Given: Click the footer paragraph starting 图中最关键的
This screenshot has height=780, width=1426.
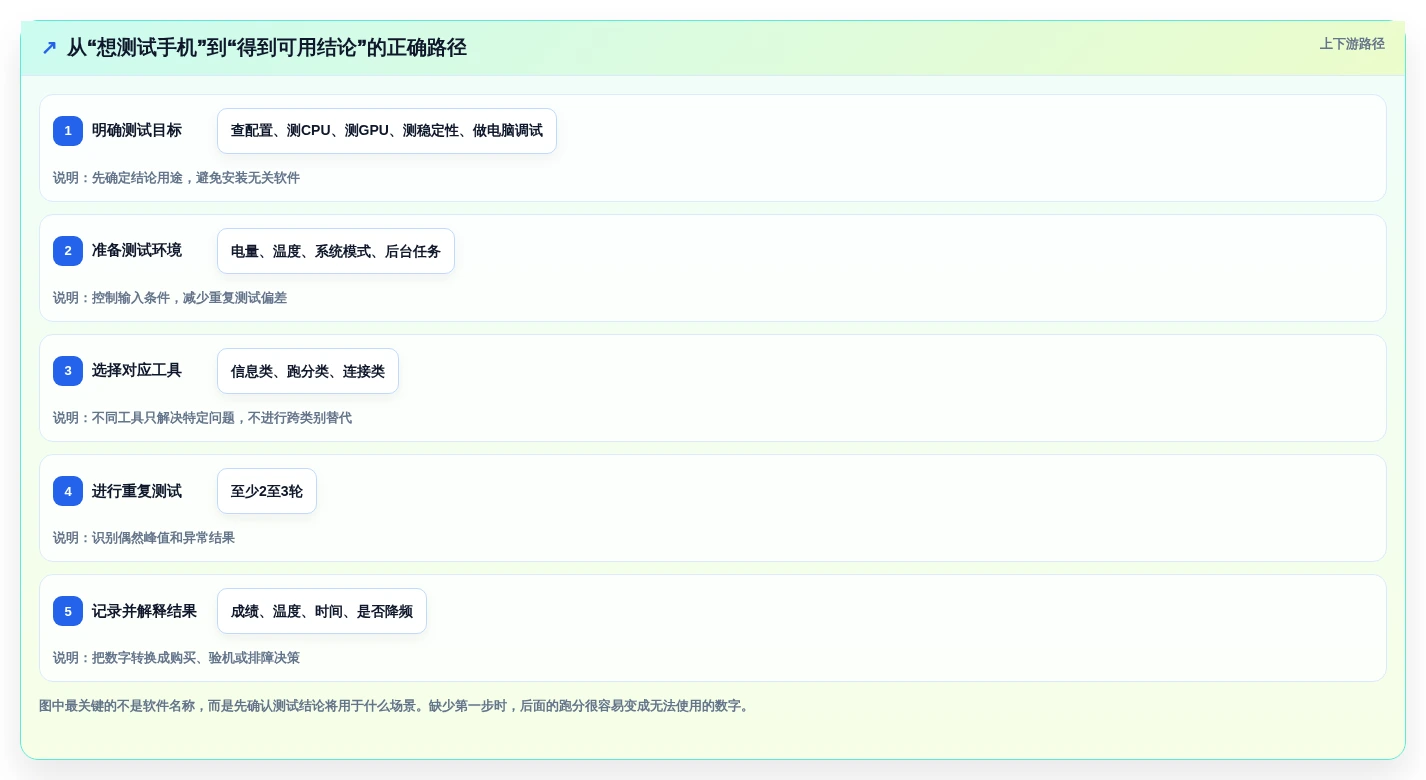Looking at the screenshot, I should click(x=396, y=706).
